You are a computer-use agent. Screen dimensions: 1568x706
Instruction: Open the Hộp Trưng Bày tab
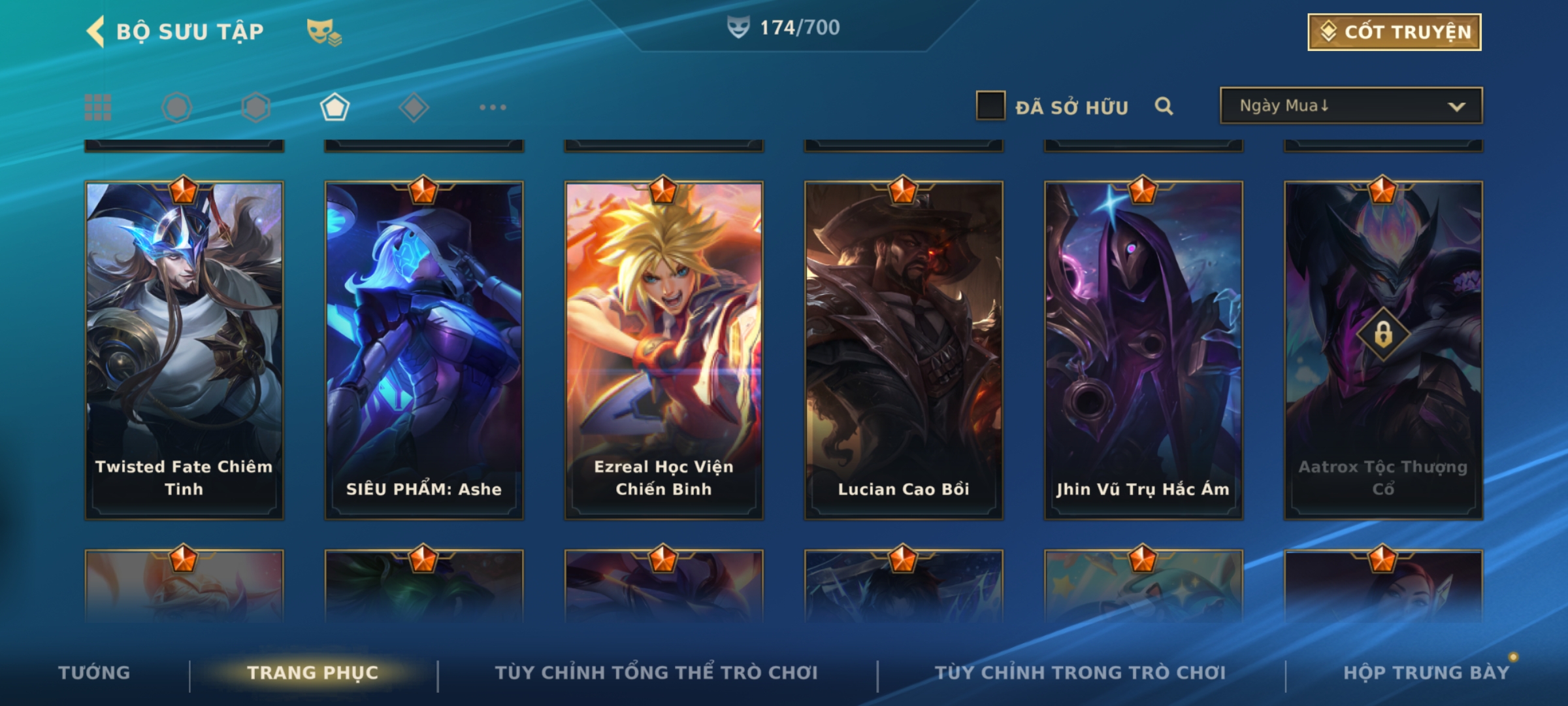pos(1426,673)
